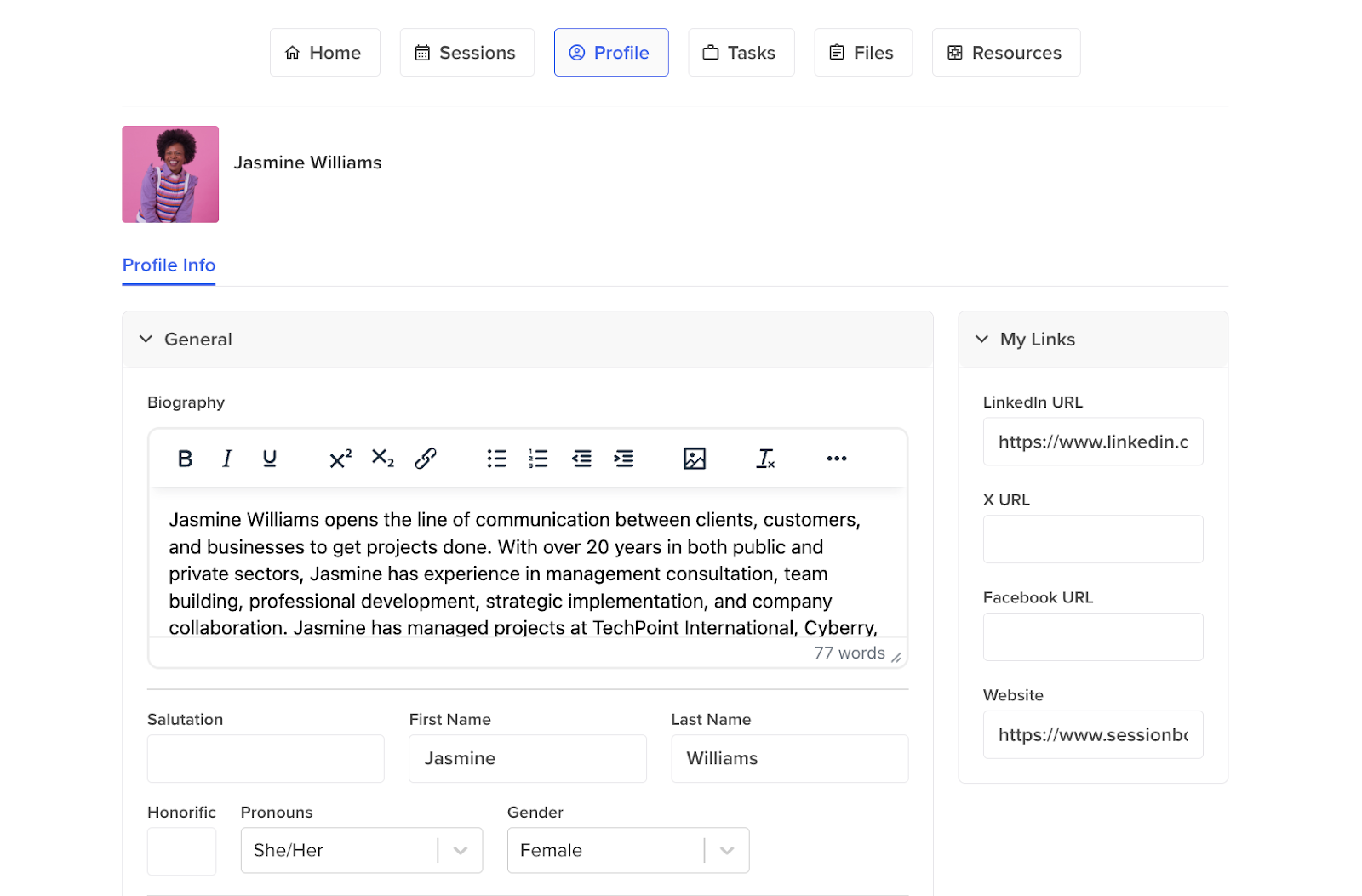This screenshot has height=896, width=1362.
Task: Open the Gender dropdown
Action: coord(727,850)
